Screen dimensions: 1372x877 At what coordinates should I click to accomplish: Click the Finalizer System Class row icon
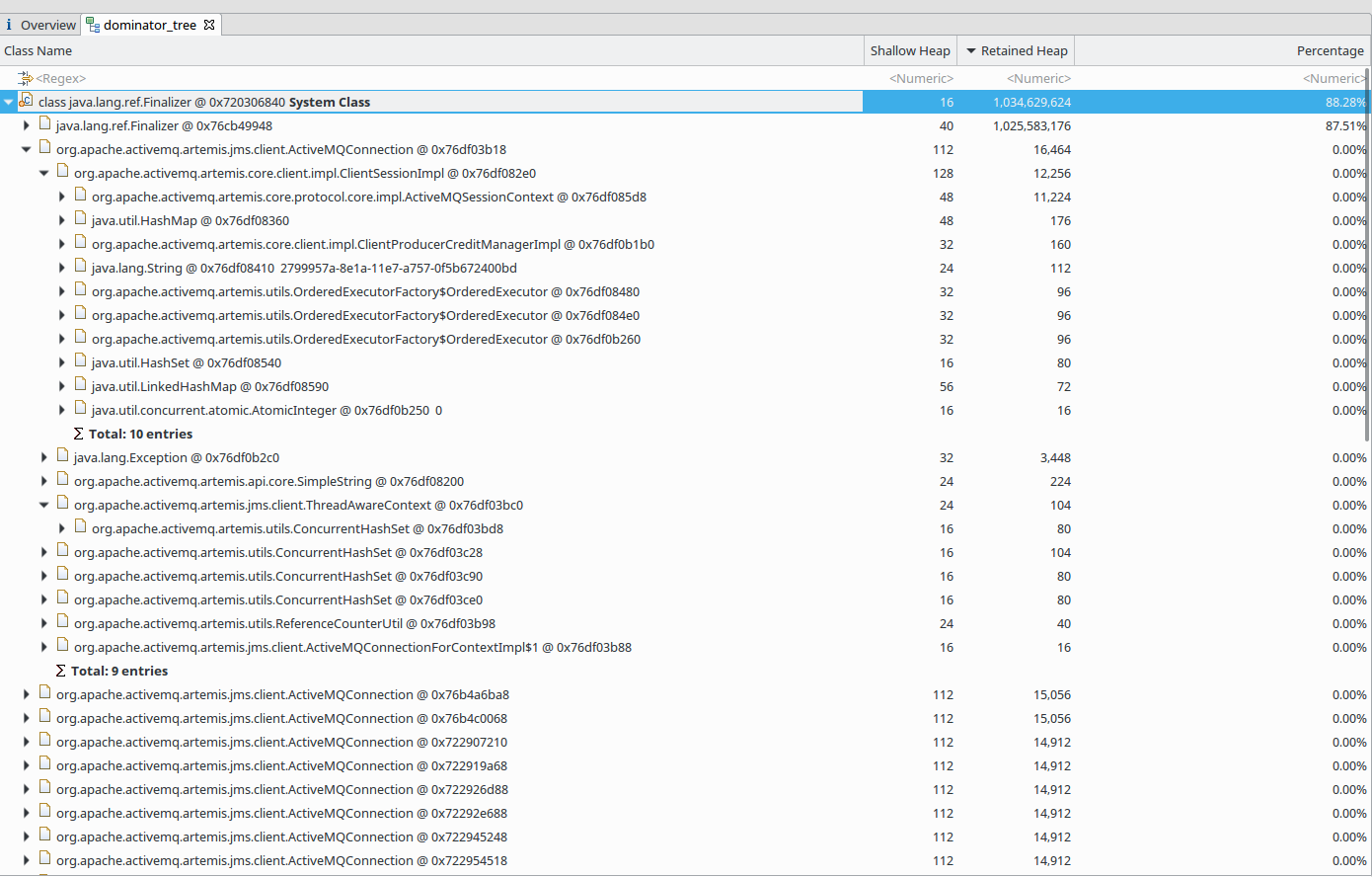tap(27, 101)
